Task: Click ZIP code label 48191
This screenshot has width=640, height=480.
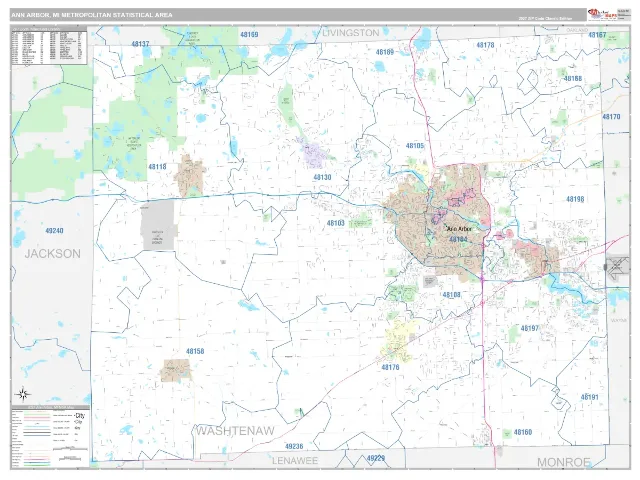Action: pos(589,397)
